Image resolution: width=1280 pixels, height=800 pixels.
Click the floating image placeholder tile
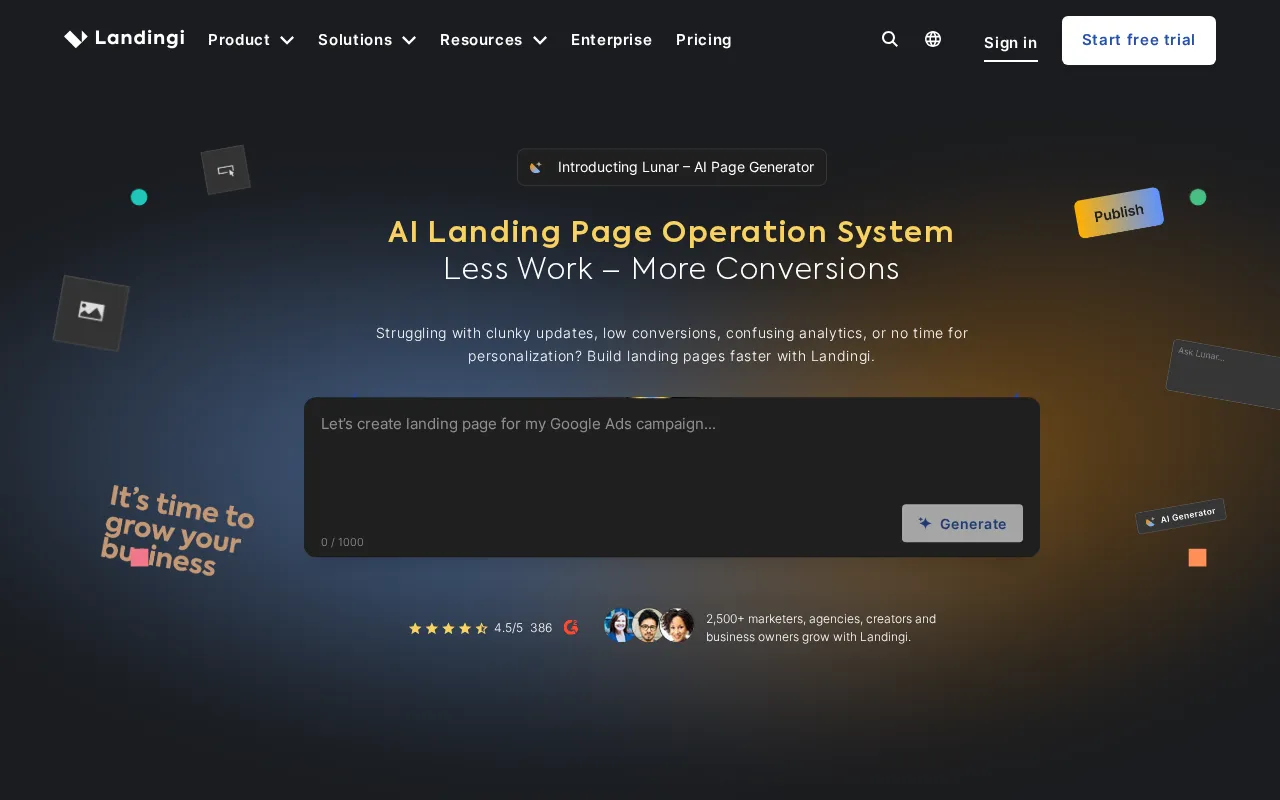click(91, 313)
